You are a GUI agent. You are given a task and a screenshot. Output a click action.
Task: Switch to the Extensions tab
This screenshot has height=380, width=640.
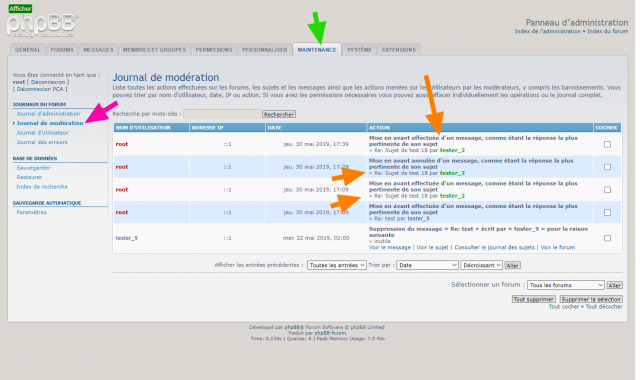point(399,50)
